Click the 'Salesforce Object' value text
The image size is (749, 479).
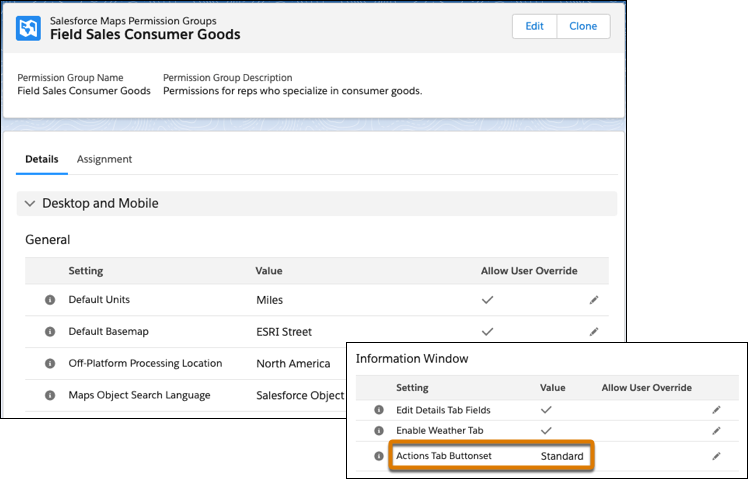(300, 395)
